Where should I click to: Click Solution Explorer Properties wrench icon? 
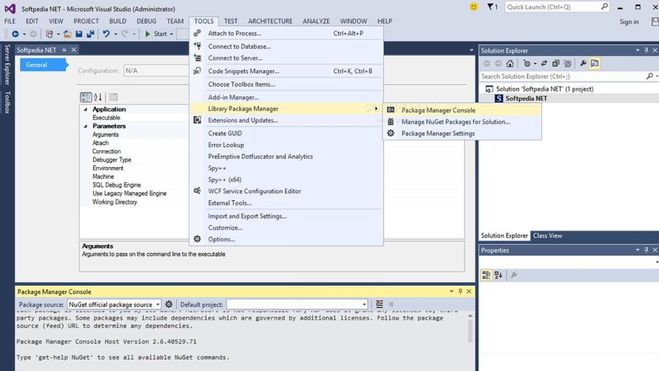click(583, 63)
